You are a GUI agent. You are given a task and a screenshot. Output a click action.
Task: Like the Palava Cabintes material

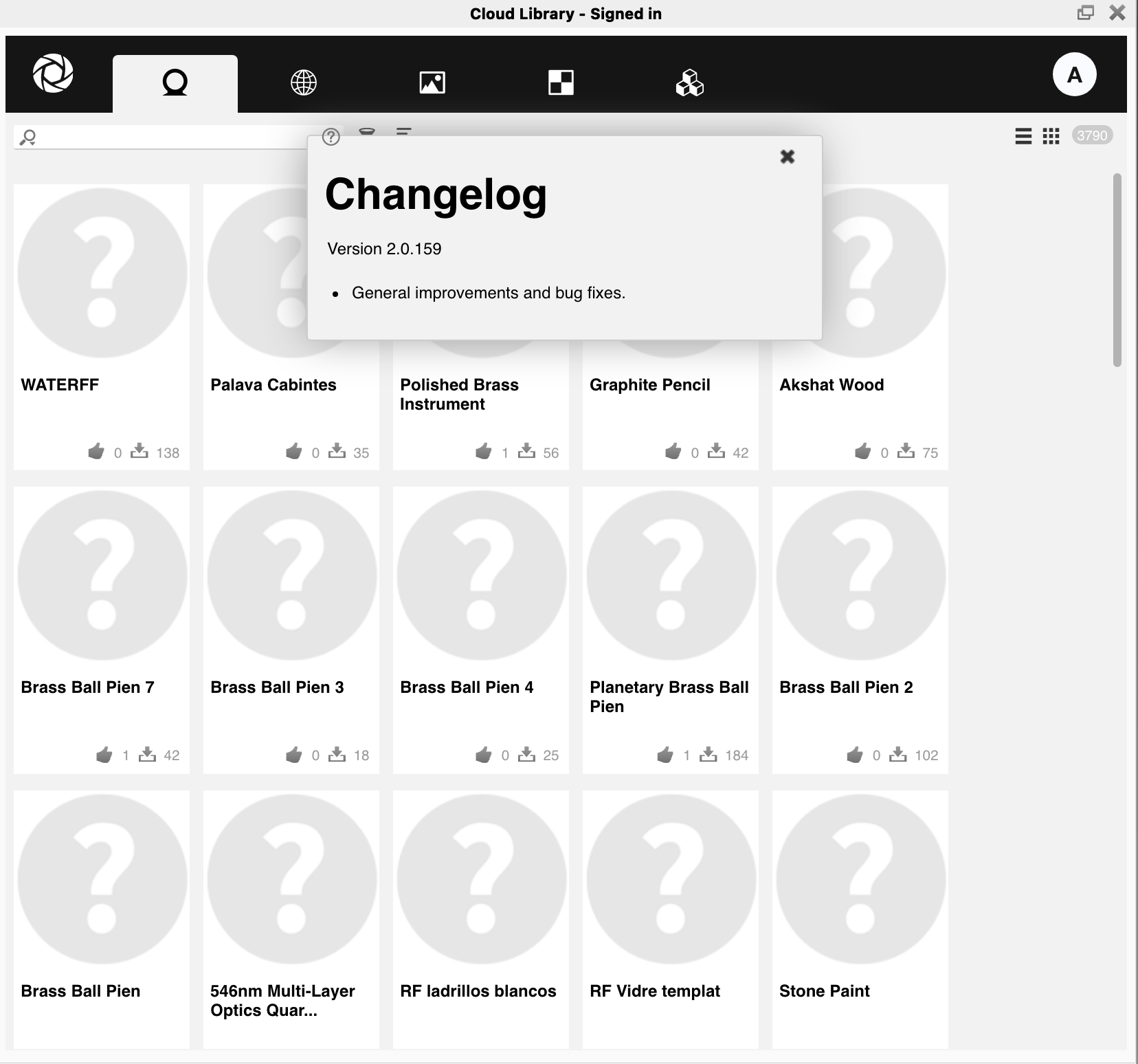point(294,452)
